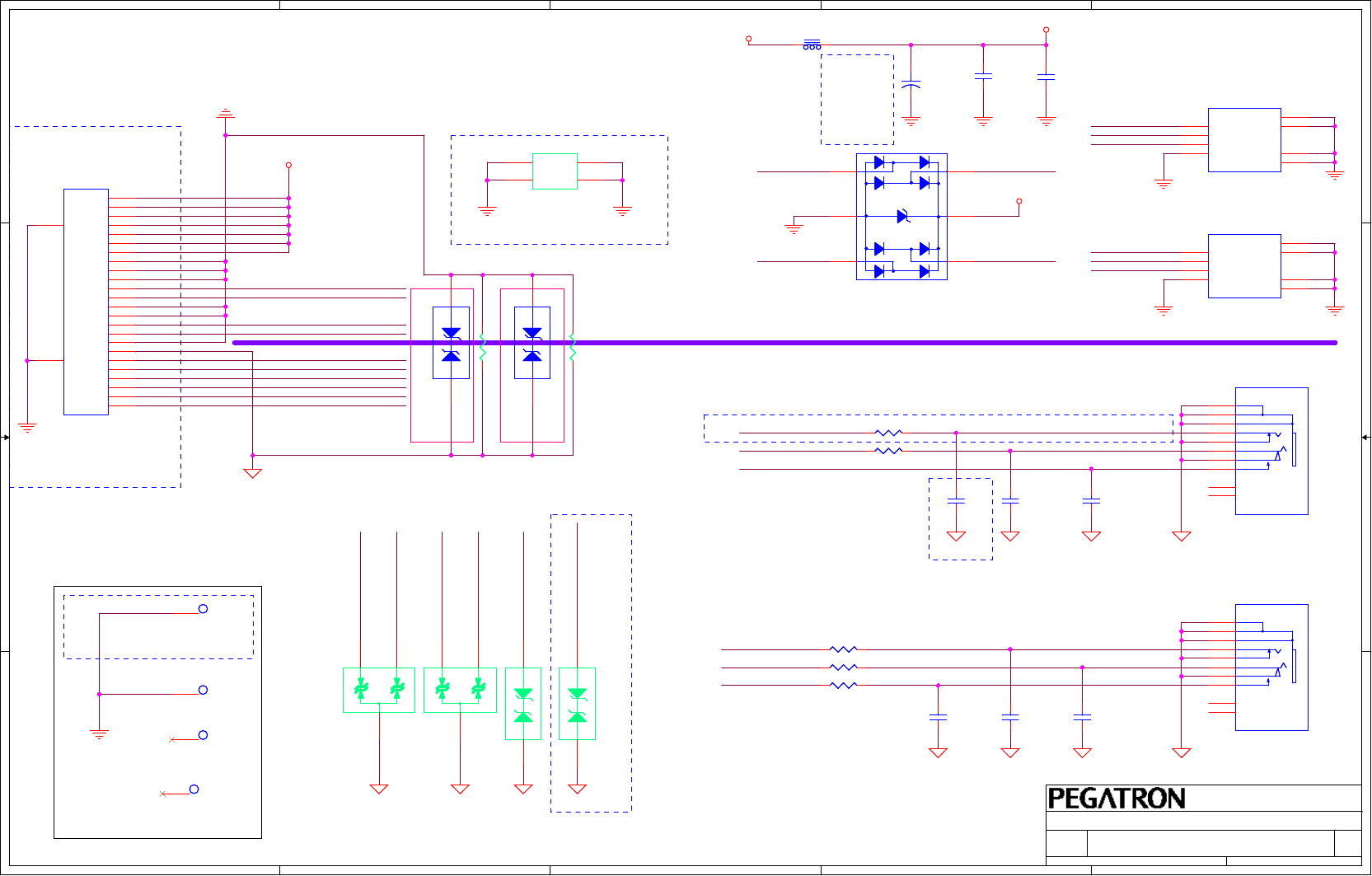Click the top test point circle in the dashed box
The height and width of the screenshot is (876, 1372).
pos(203,609)
